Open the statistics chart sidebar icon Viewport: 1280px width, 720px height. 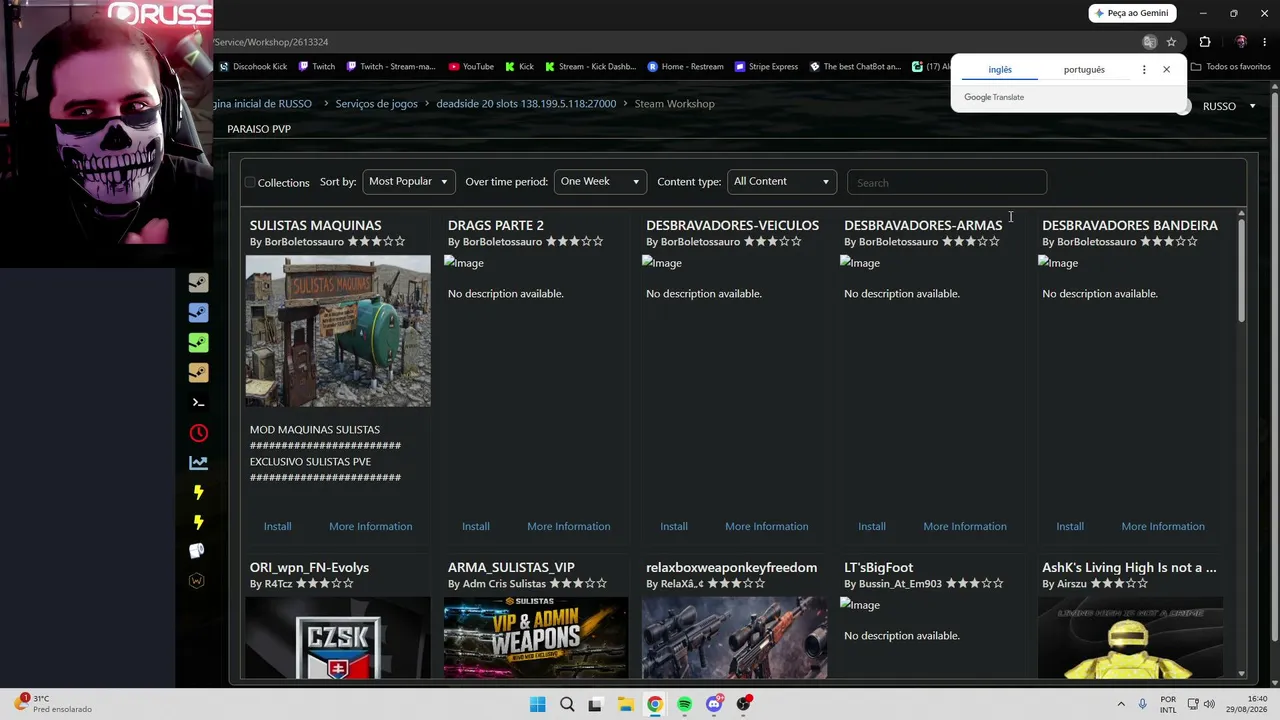(198, 463)
